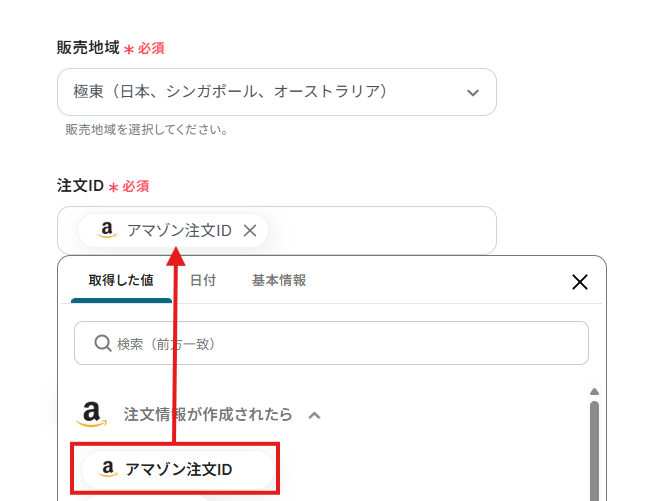Click the 注文情報が作成されたら heading text
This screenshot has width=655, height=501.
pos(208,414)
